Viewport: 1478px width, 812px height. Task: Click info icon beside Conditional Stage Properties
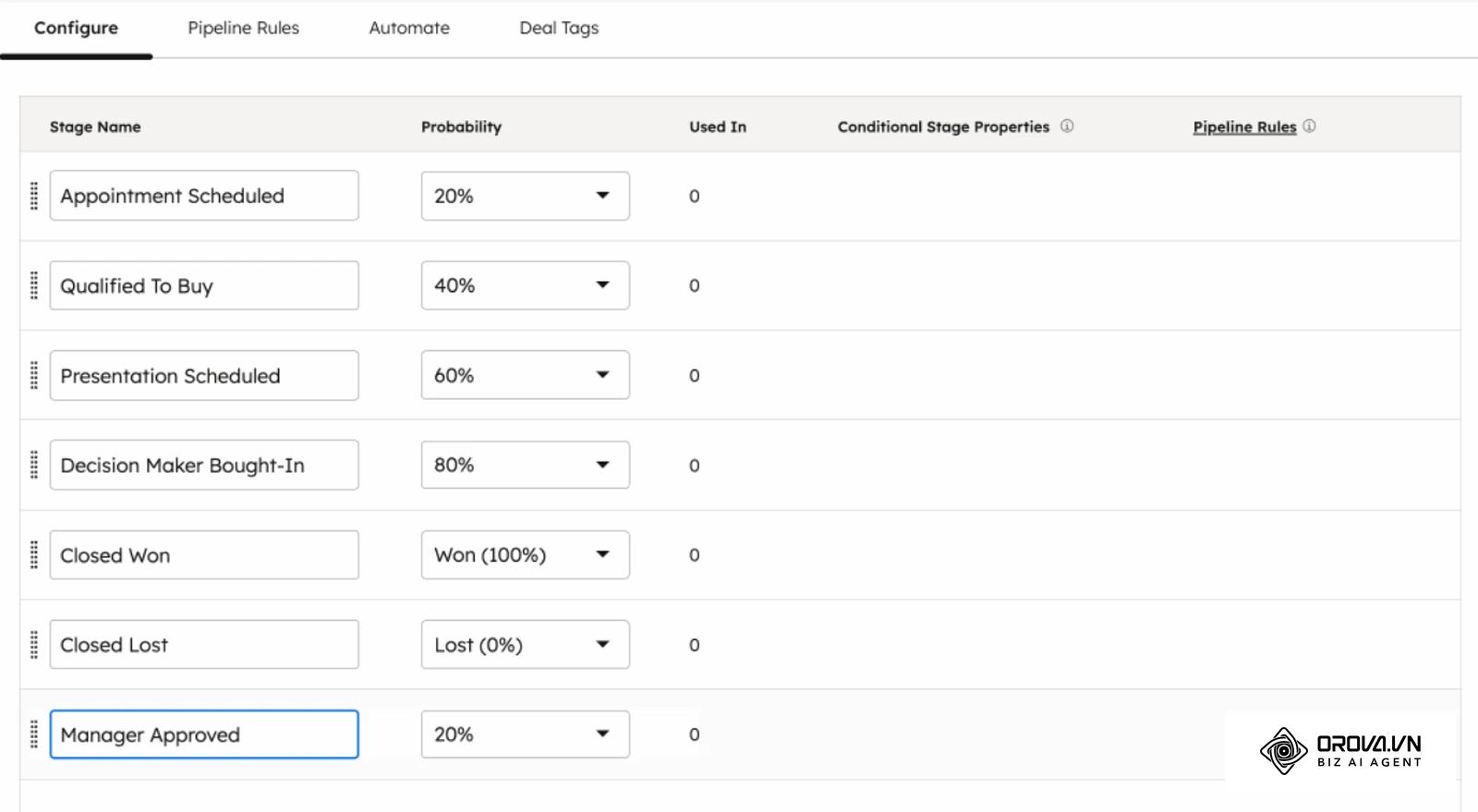(1067, 126)
